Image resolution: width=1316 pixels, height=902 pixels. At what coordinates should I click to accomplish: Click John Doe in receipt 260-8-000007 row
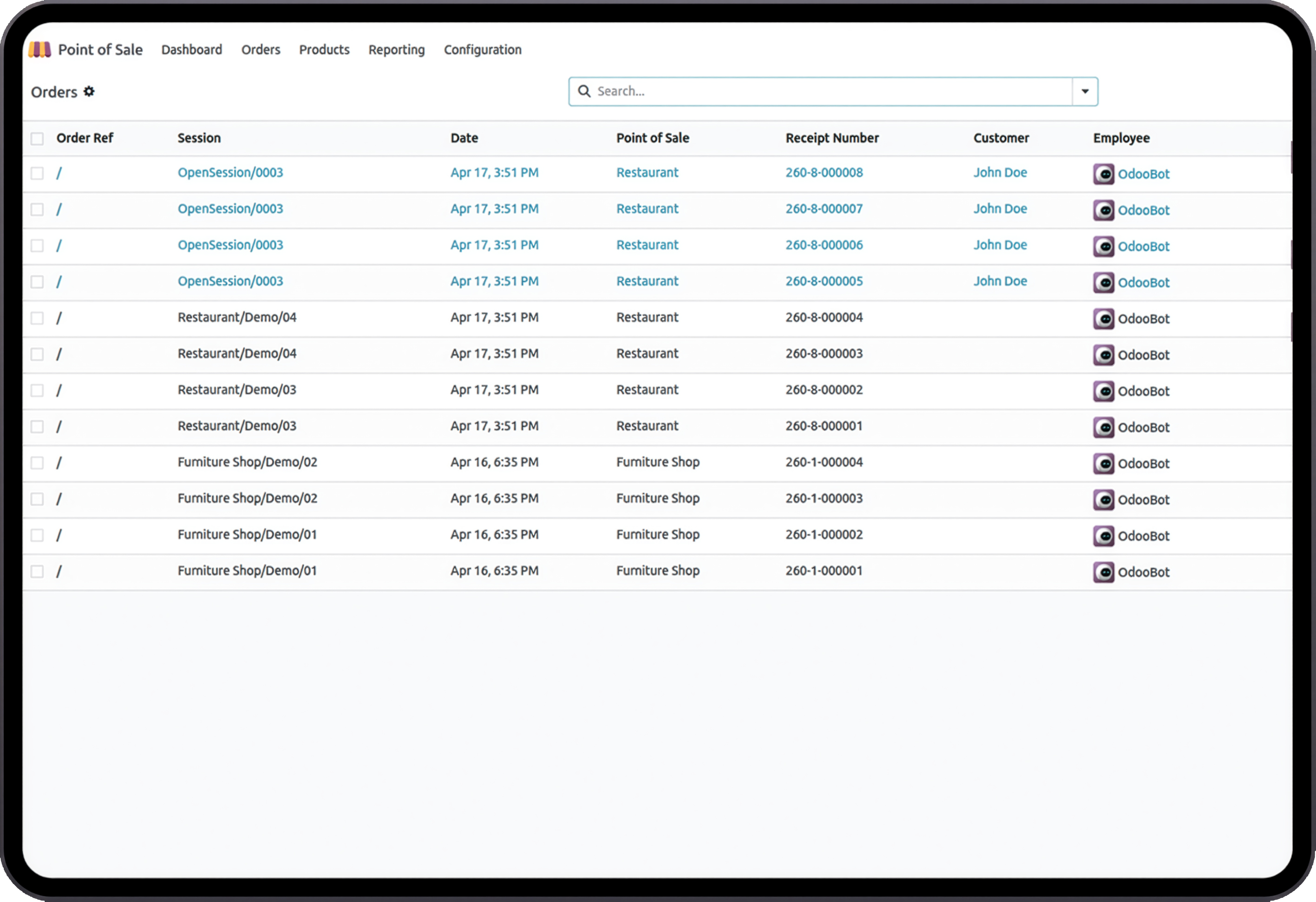point(1000,209)
